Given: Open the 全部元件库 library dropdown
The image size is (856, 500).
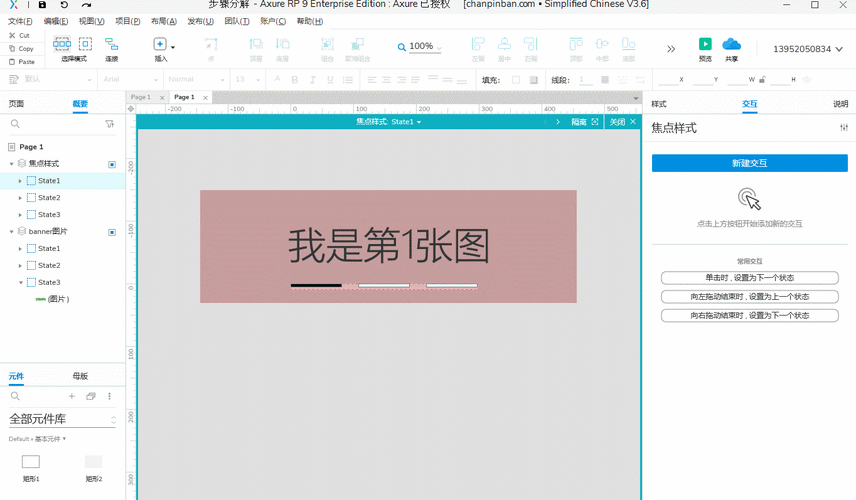Looking at the screenshot, I should point(62,419).
